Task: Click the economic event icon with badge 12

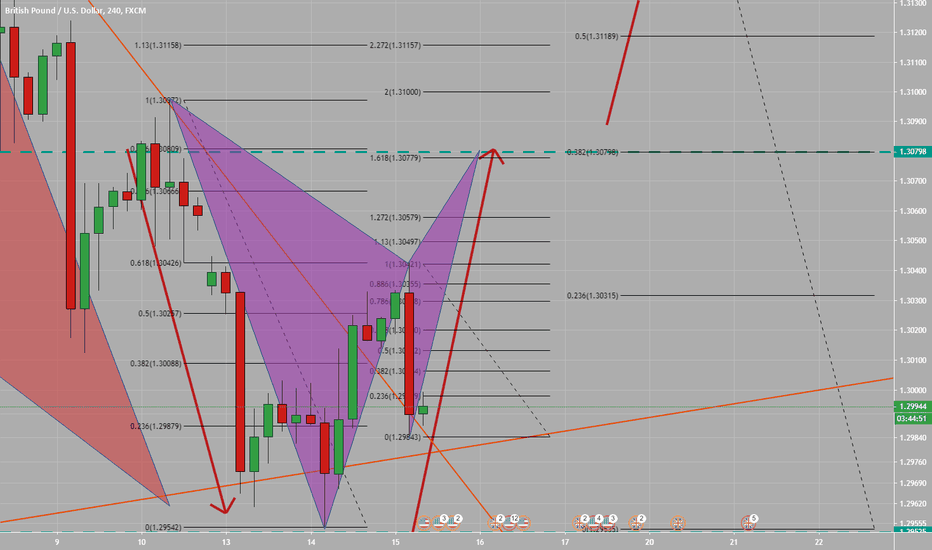Action: [513, 520]
